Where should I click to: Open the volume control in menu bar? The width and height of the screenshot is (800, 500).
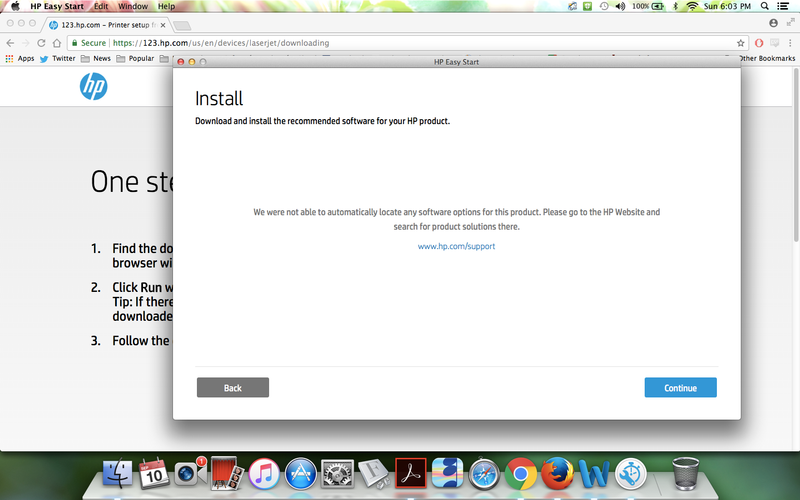(620, 6)
